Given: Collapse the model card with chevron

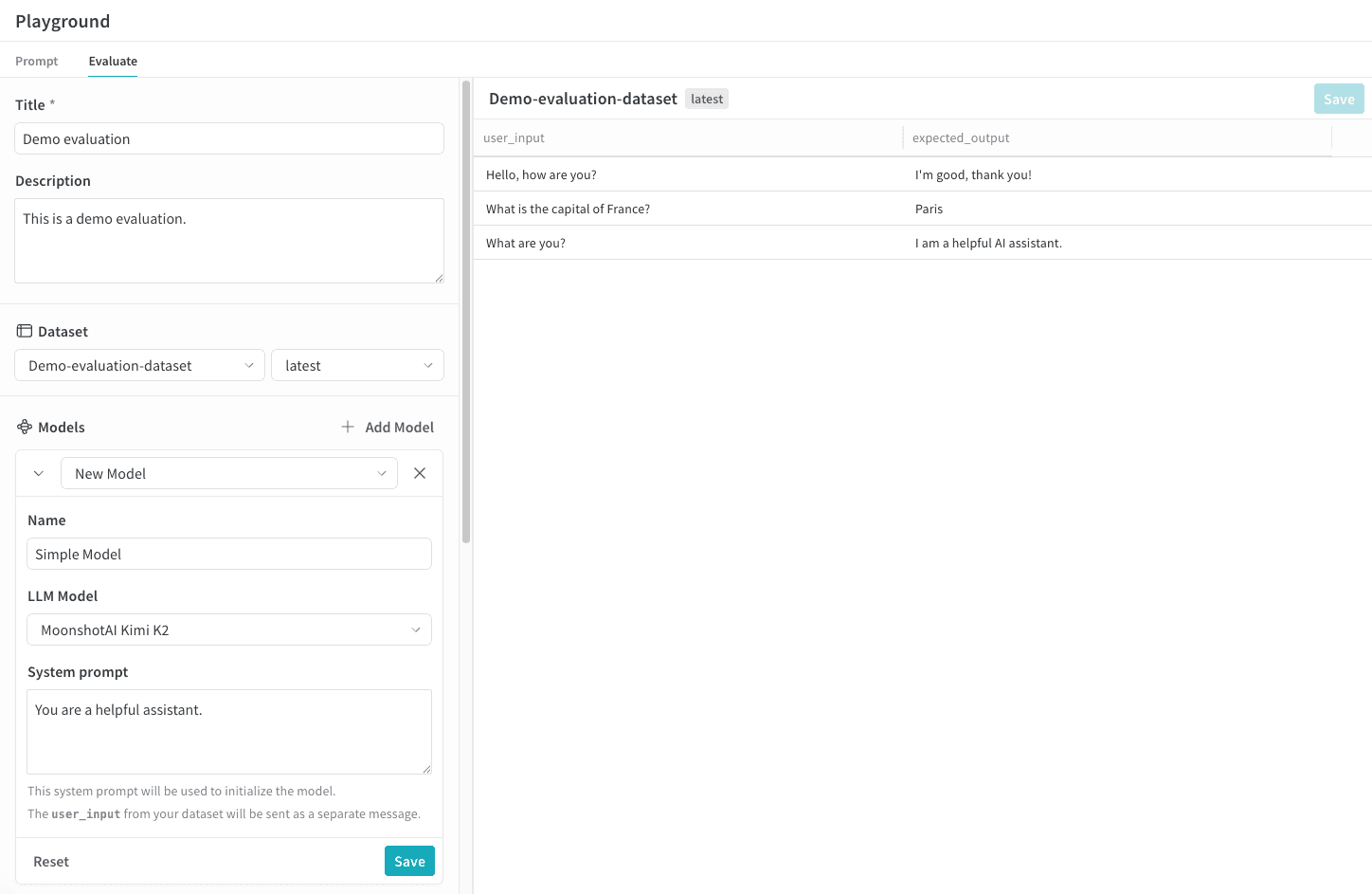Looking at the screenshot, I should (x=39, y=473).
